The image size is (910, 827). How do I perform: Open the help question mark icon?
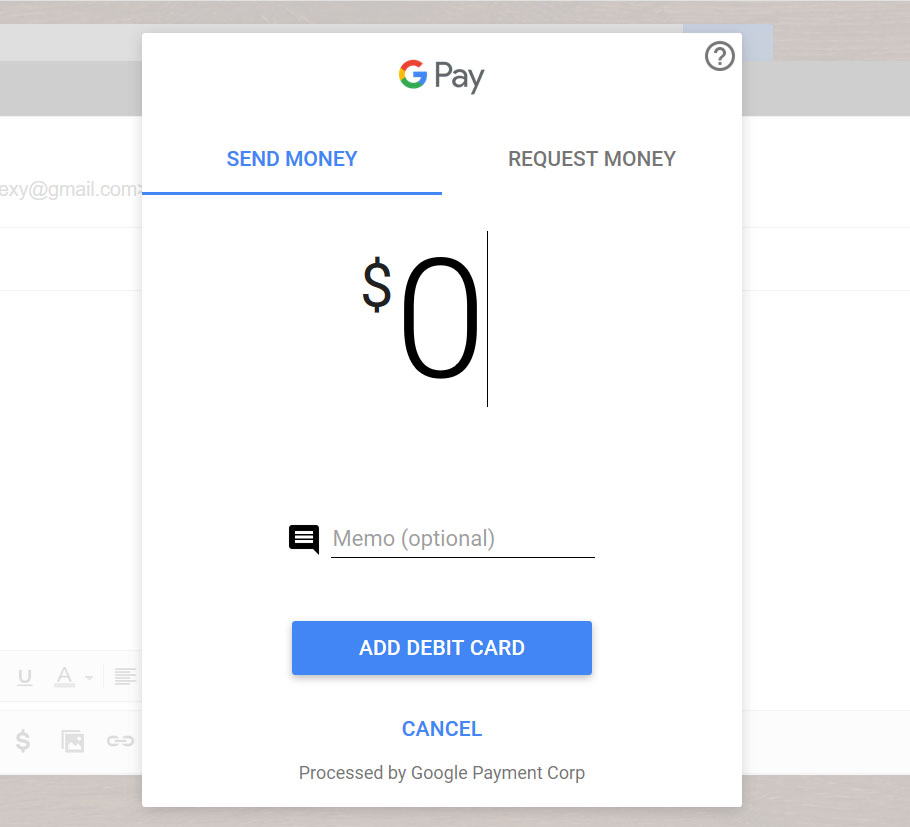(x=720, y=56)
